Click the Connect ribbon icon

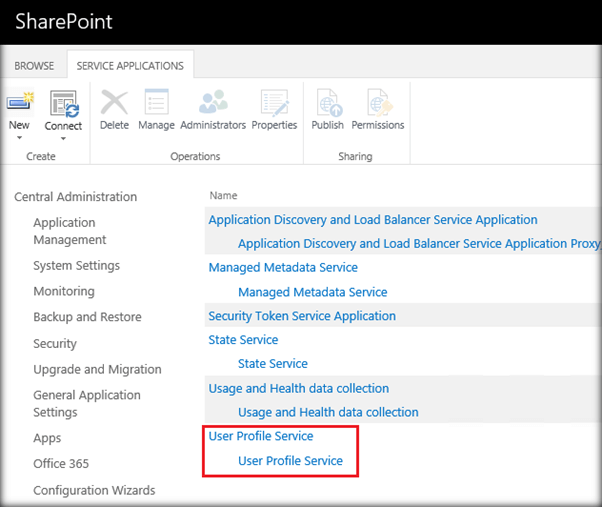click(x=63, y=104)
